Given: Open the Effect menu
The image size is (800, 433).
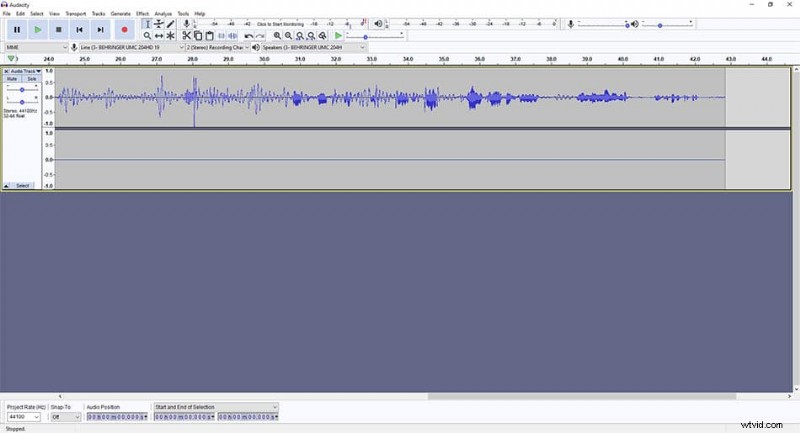Looking at the screenshot, I should pos(142,14).
